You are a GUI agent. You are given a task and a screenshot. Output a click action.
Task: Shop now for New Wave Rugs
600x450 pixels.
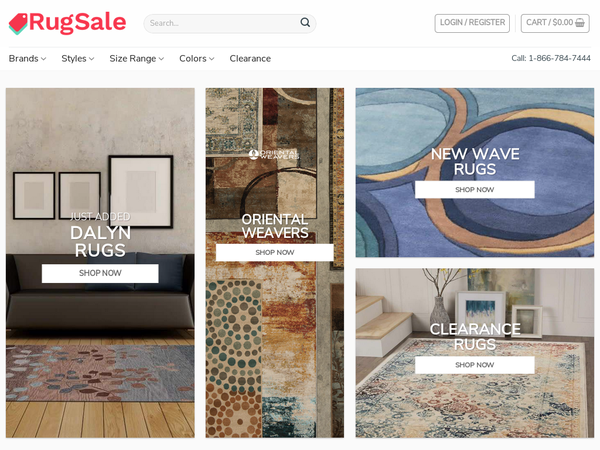[x=474, y=189]
